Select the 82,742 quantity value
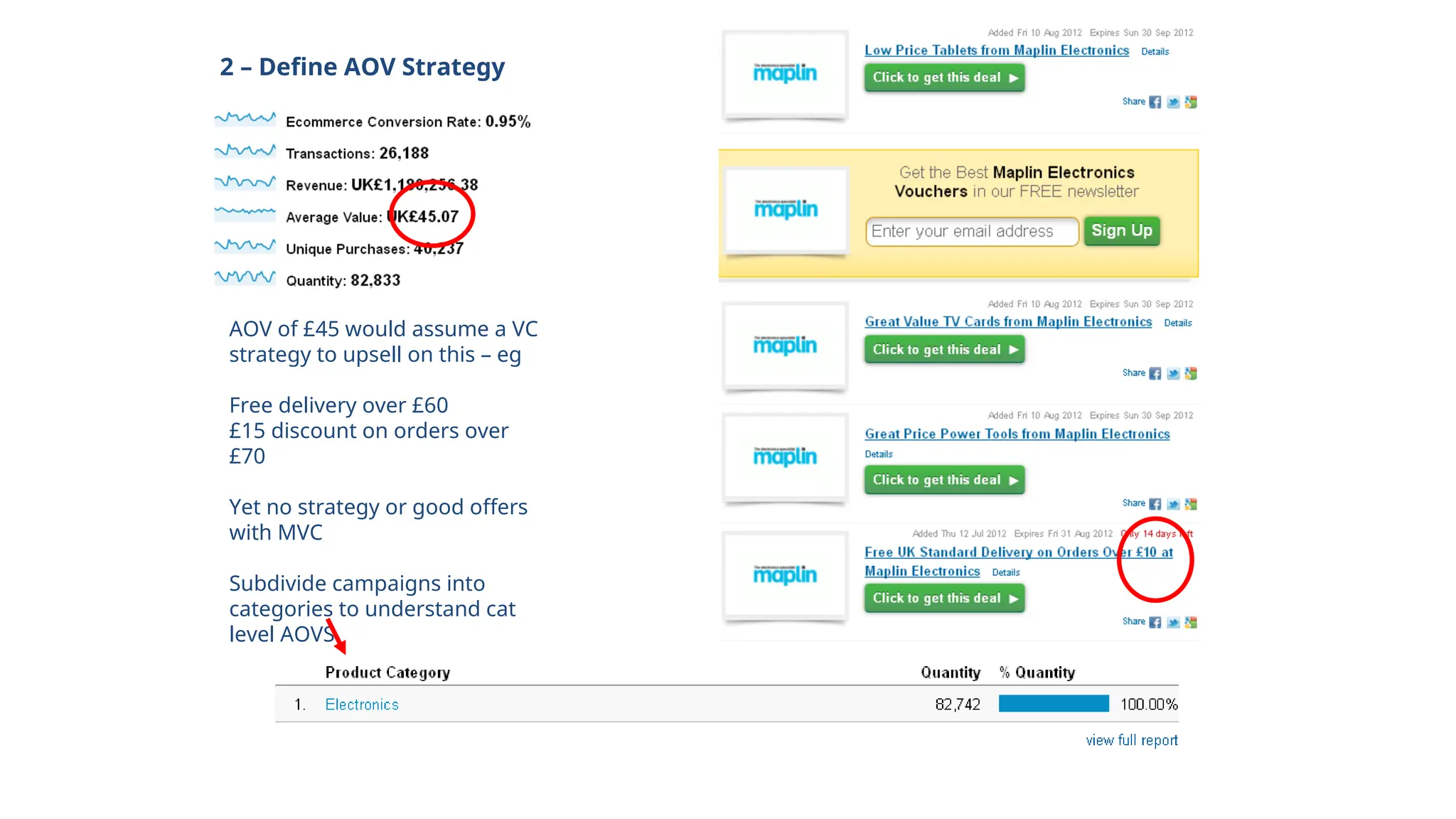Screen dimensions: 1456x819 958,705
